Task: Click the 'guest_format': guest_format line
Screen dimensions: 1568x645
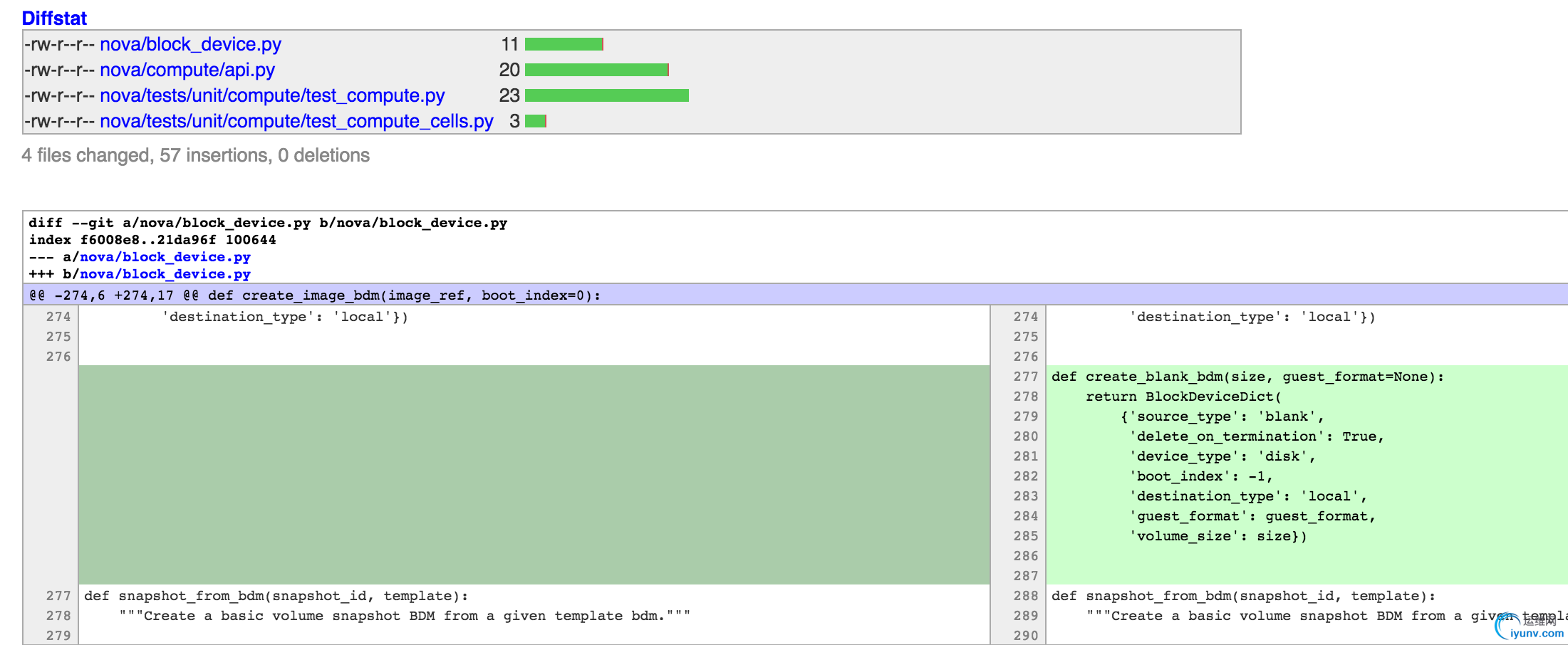Action: click(1252, 516)
